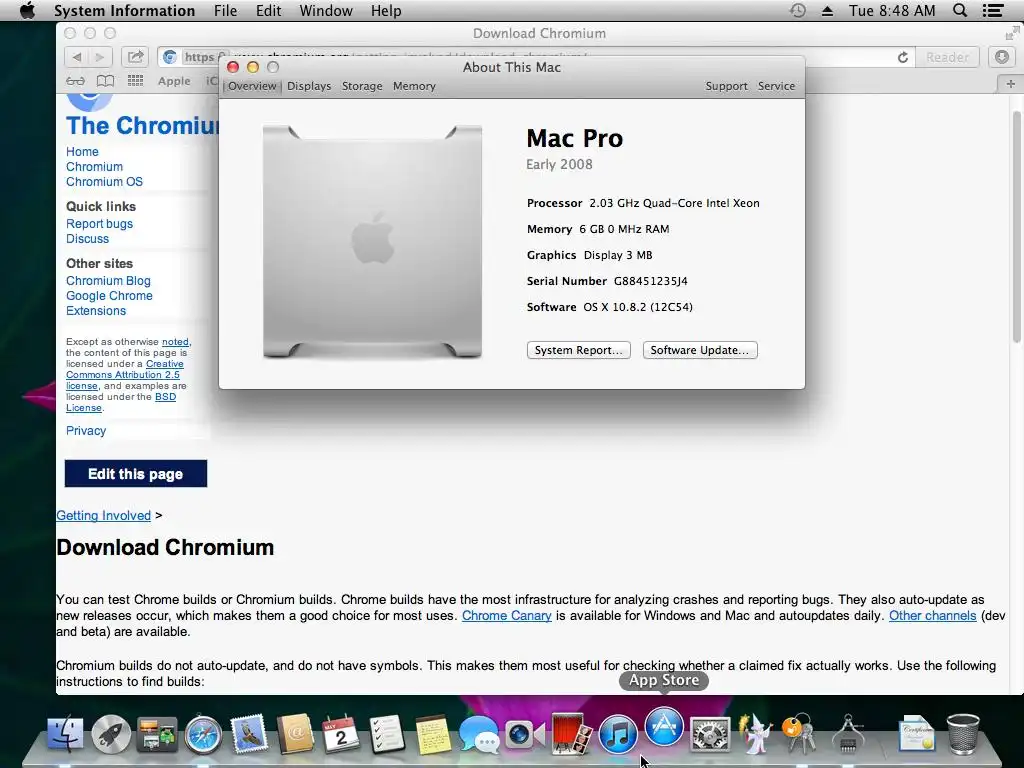Click the Time Machine menu bar icon
The image size is (1024, 768).
tap(797, 11)
